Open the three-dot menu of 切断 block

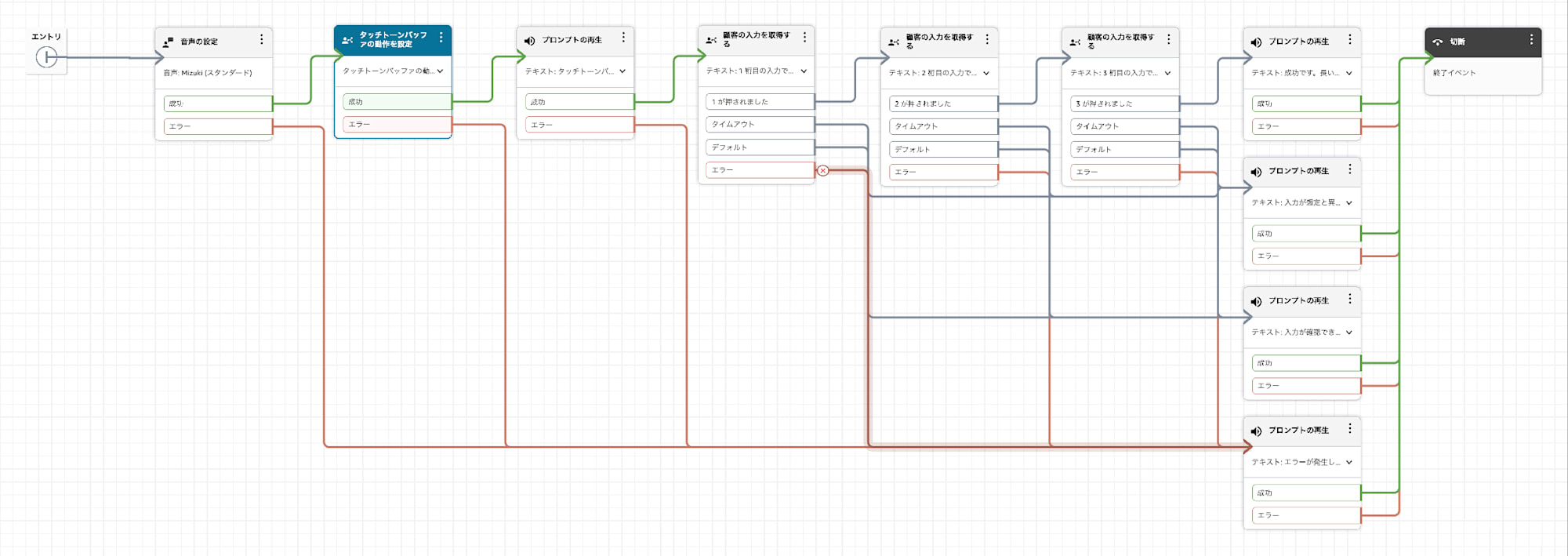pyautogui.click(x=1531, y=39)
